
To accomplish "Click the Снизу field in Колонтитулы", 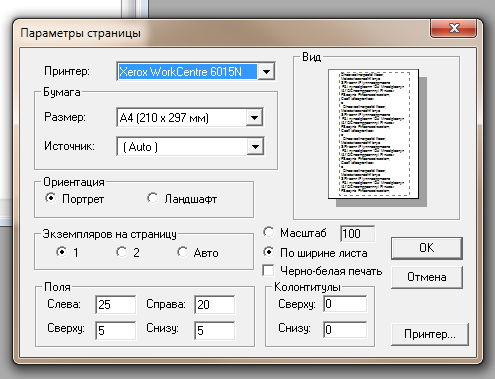I will [x=345, y=329].
